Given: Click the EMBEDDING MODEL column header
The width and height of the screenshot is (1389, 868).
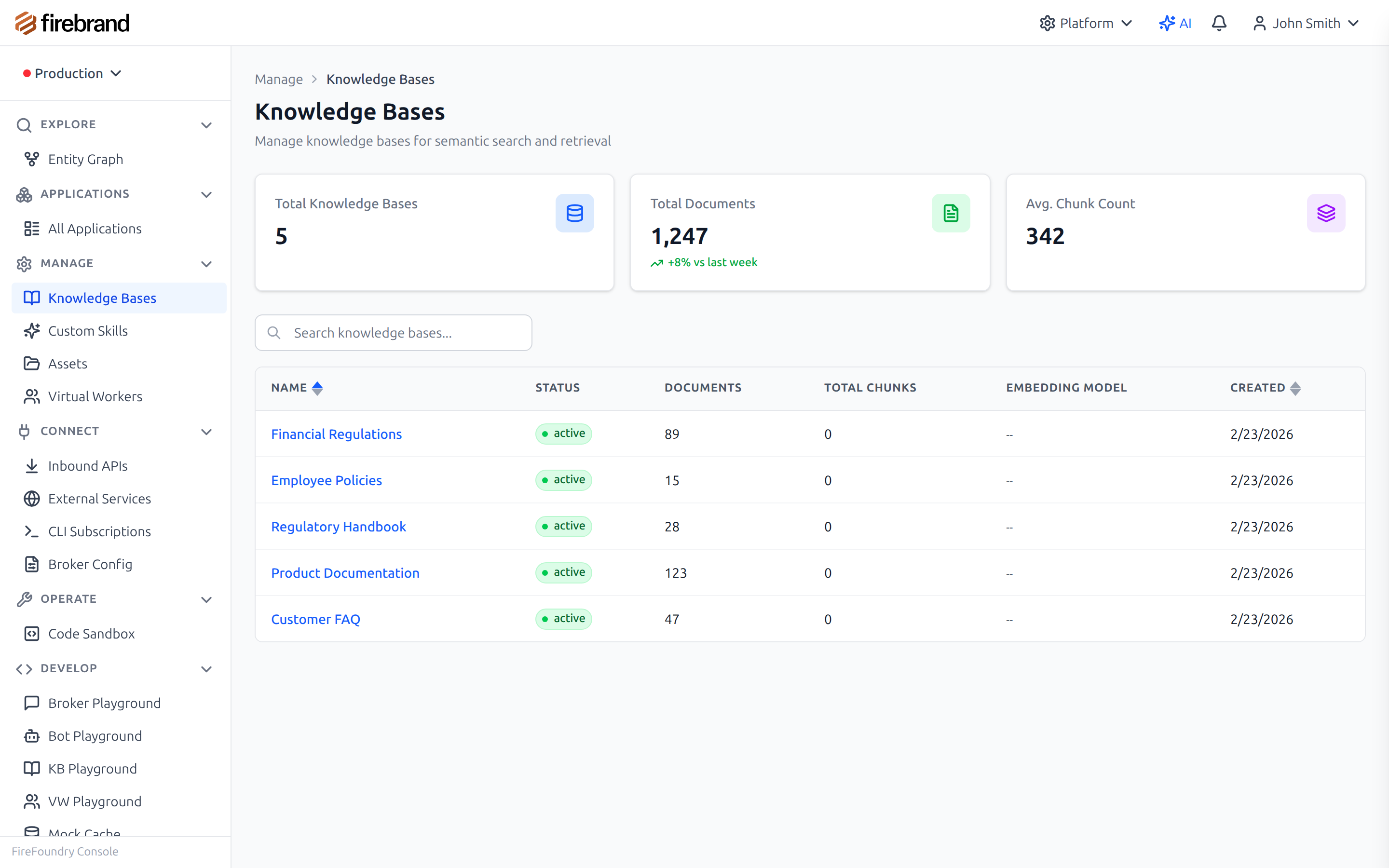Looking at the screenshot, I should (1066, 388).
